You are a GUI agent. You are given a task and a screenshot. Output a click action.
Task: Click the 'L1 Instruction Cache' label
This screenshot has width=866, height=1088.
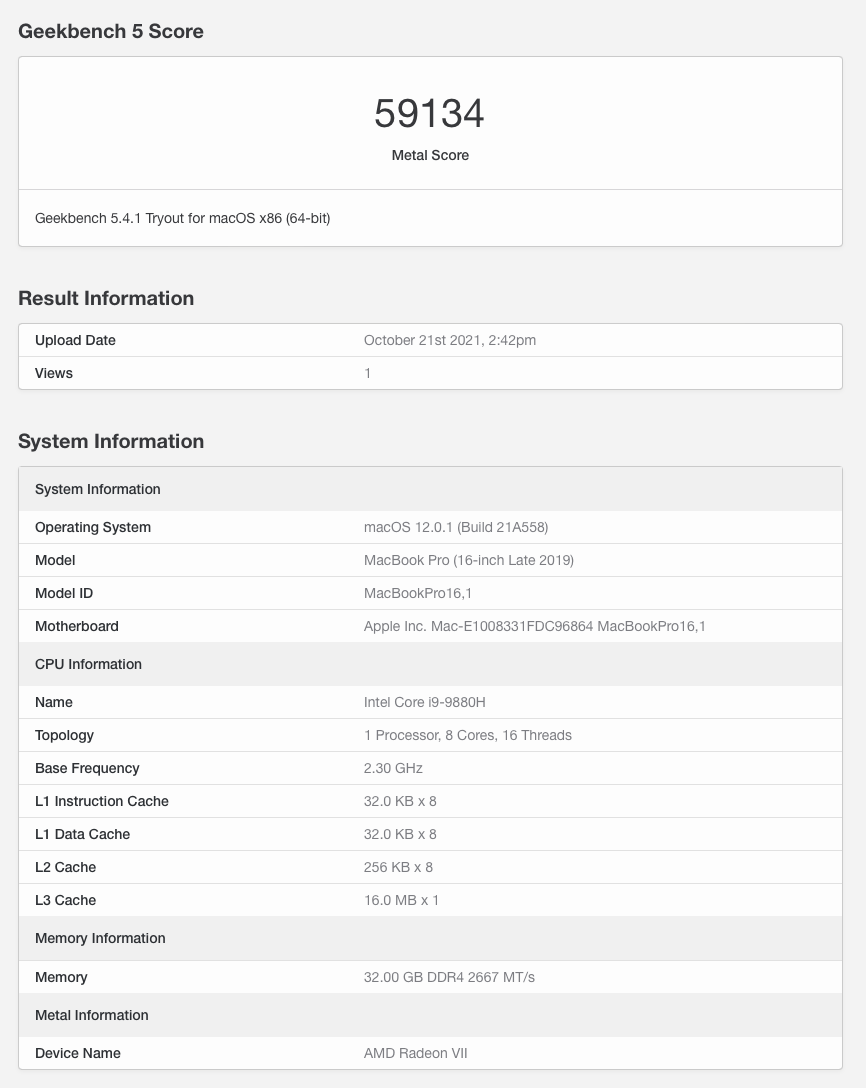tap(101, 801)
